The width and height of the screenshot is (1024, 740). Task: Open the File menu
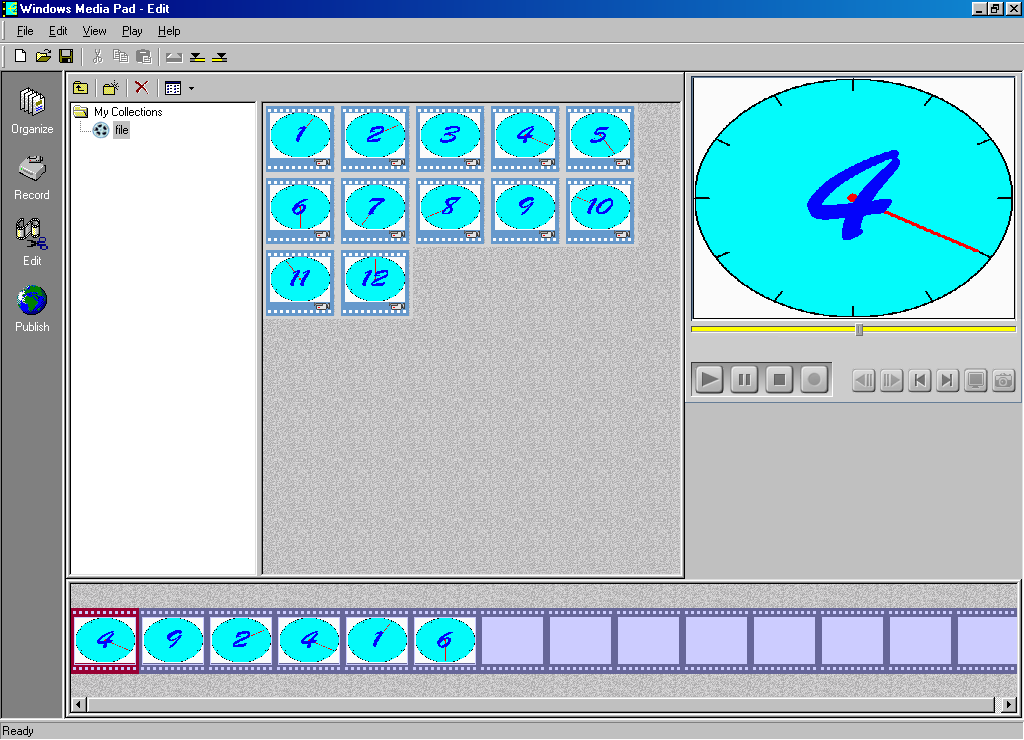tap(25, 31)
